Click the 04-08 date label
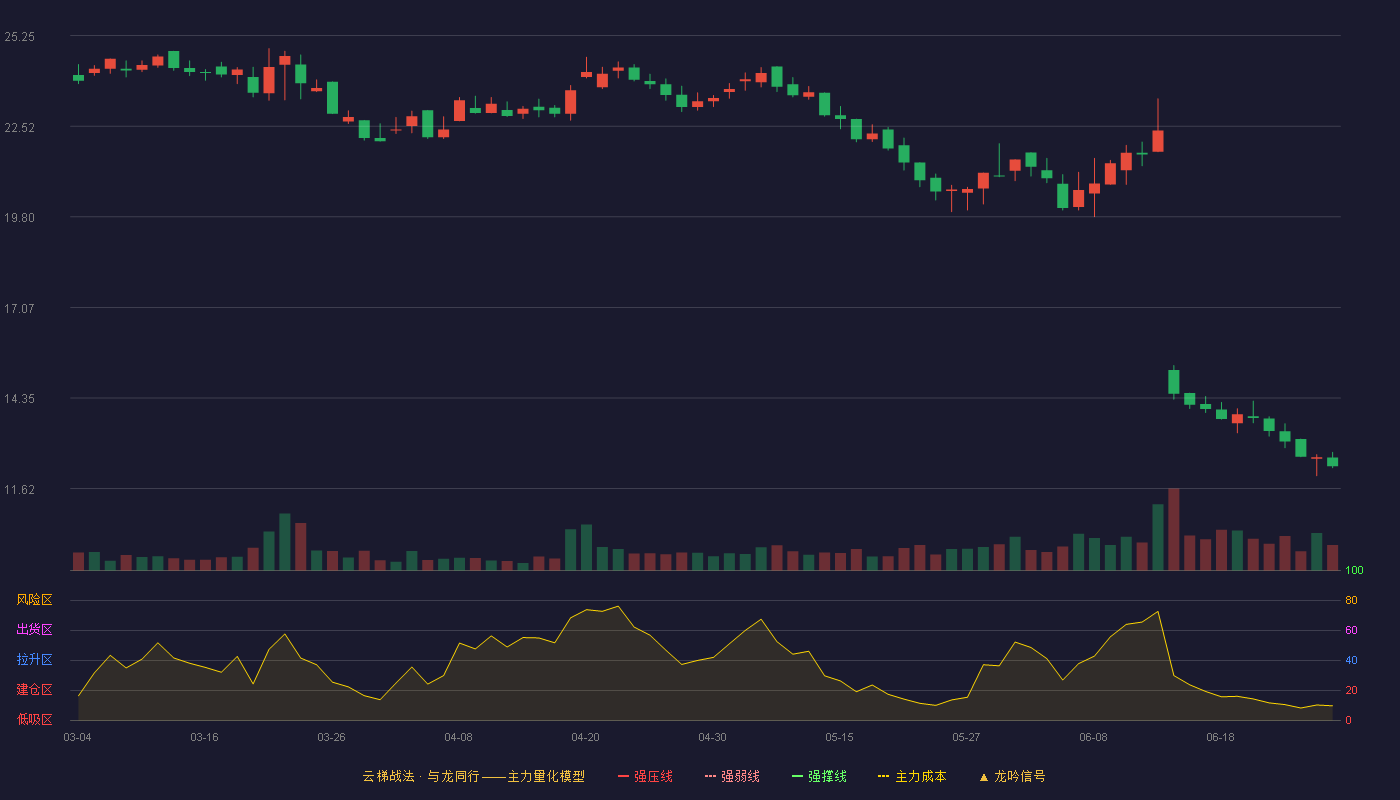The image size is (1400, 800). coord(458,737)
